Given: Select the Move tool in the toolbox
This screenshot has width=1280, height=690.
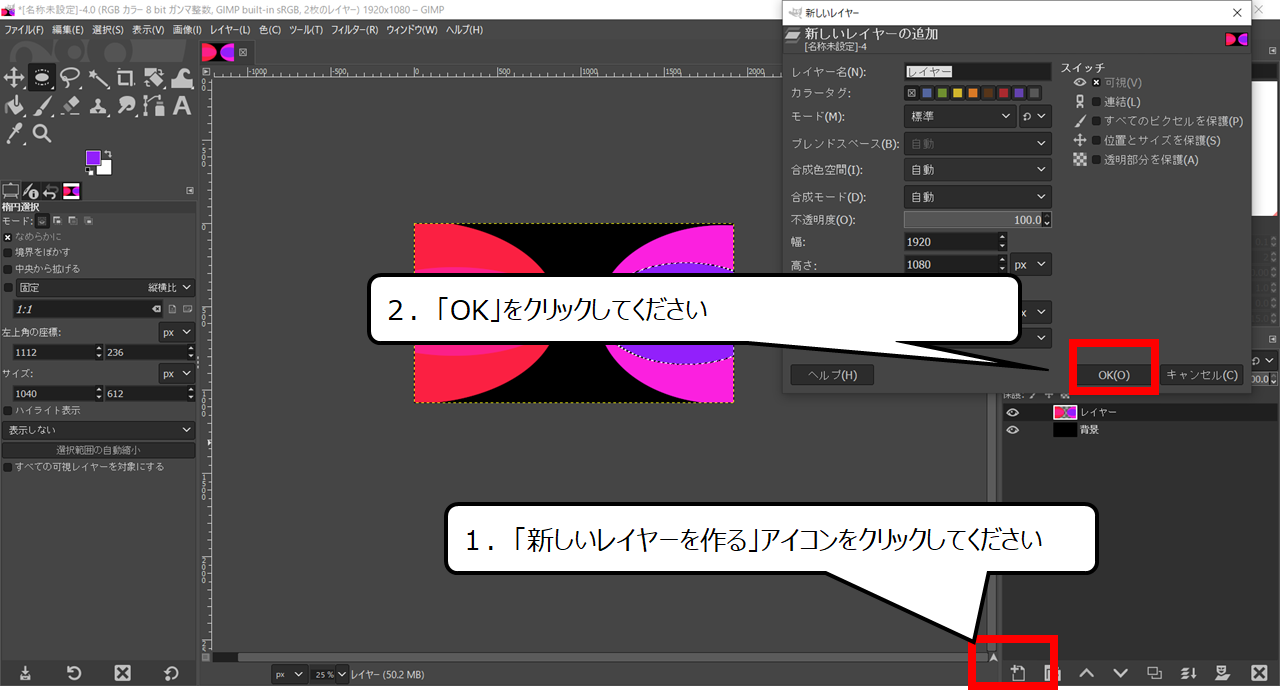Looking at the screenshot, I should click(14, 78).
